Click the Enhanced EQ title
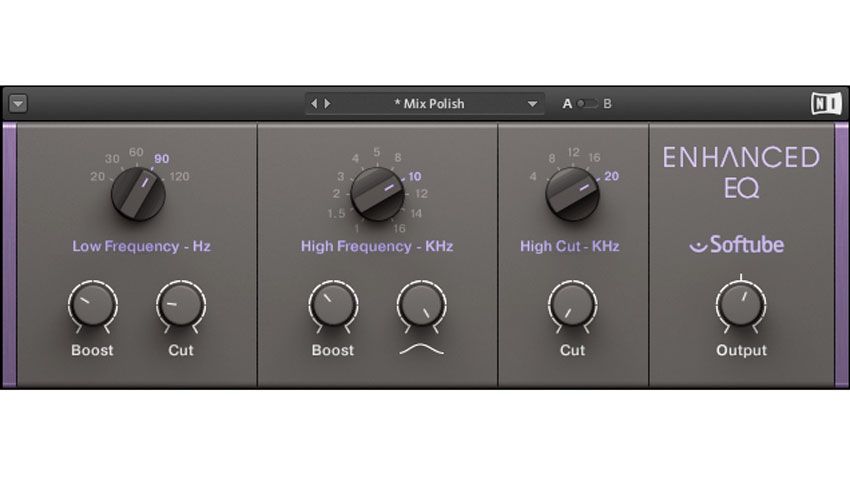The height and width of the screenshot is (478, 850). [741, 172]
